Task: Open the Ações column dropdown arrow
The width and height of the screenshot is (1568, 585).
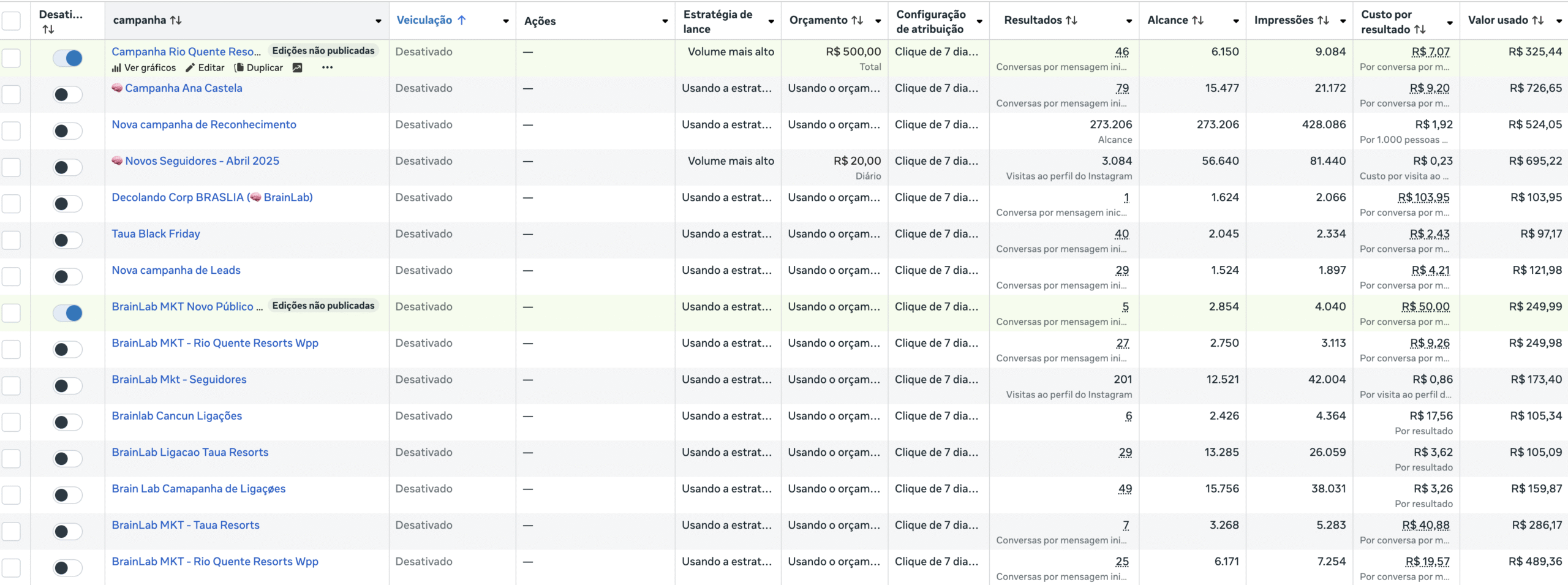Action: click(665, 21)
